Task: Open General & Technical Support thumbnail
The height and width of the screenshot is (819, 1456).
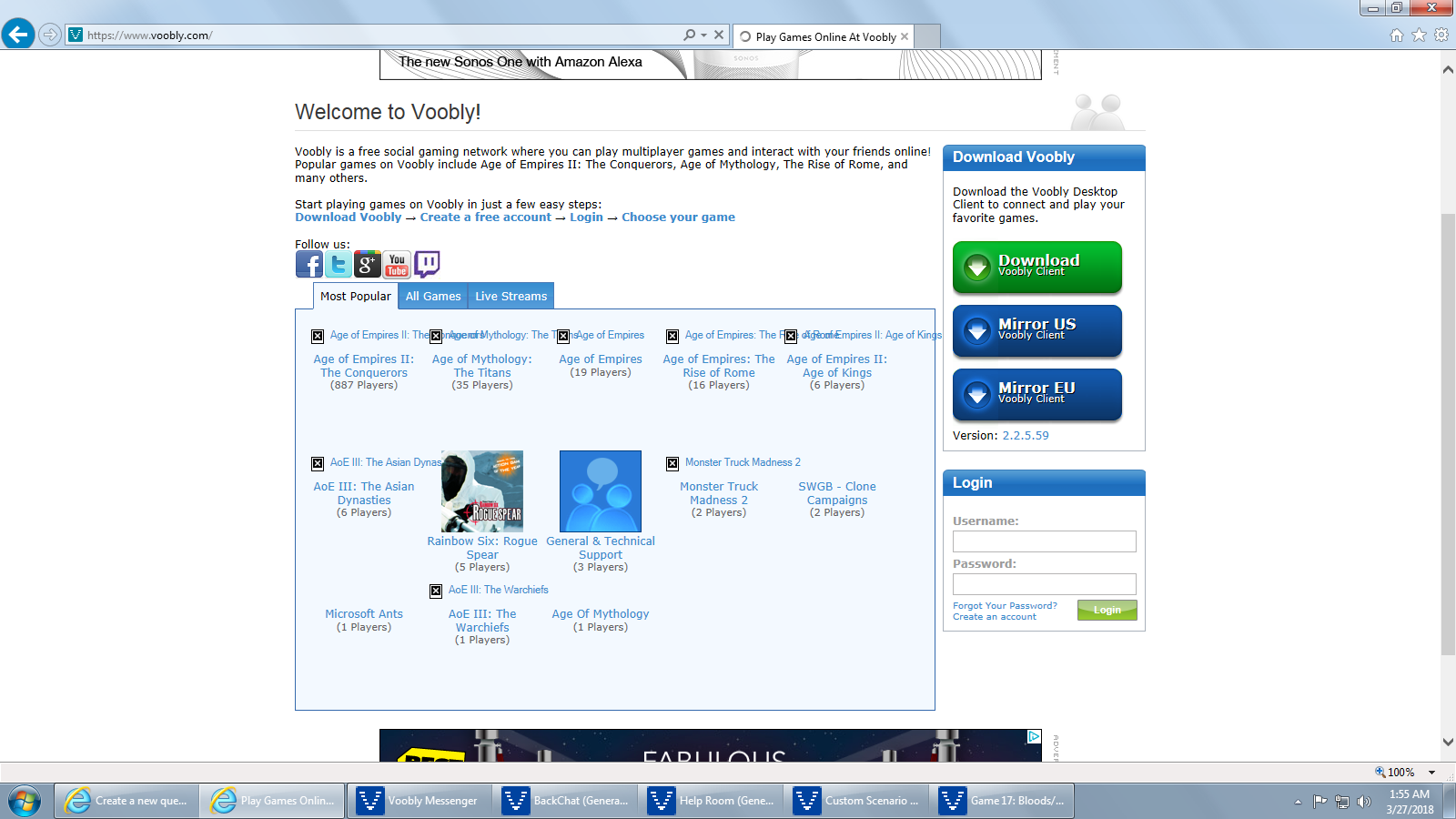Action: (x=601, y=491)
